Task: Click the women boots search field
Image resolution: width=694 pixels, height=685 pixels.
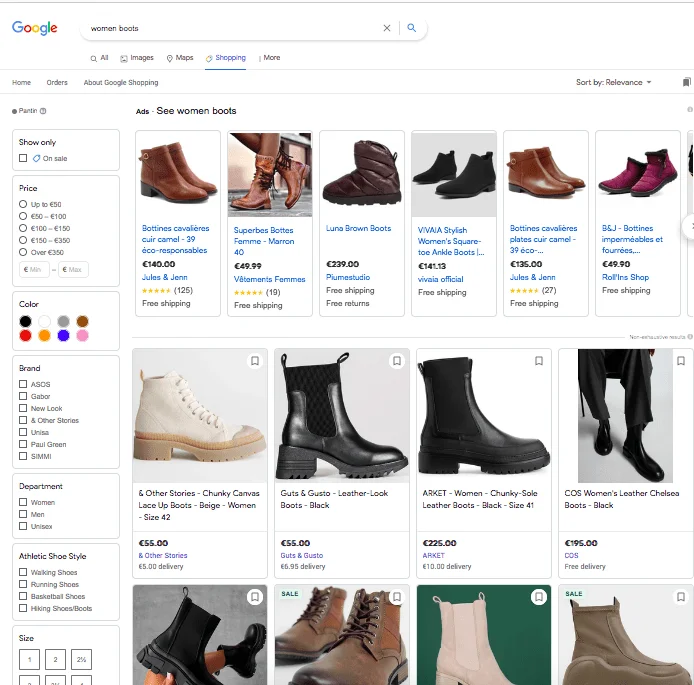Action: coord(232,28)
